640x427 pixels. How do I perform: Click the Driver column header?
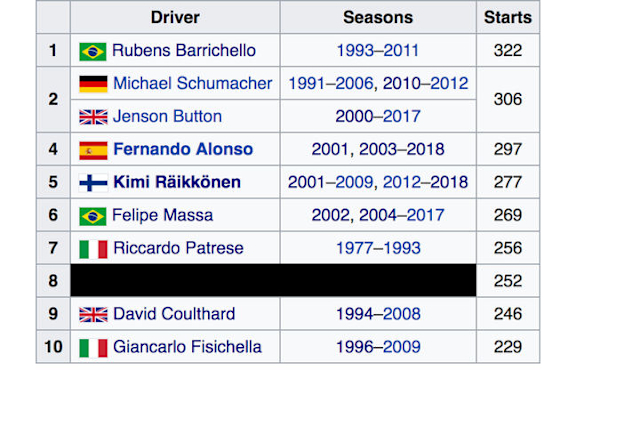175,17
